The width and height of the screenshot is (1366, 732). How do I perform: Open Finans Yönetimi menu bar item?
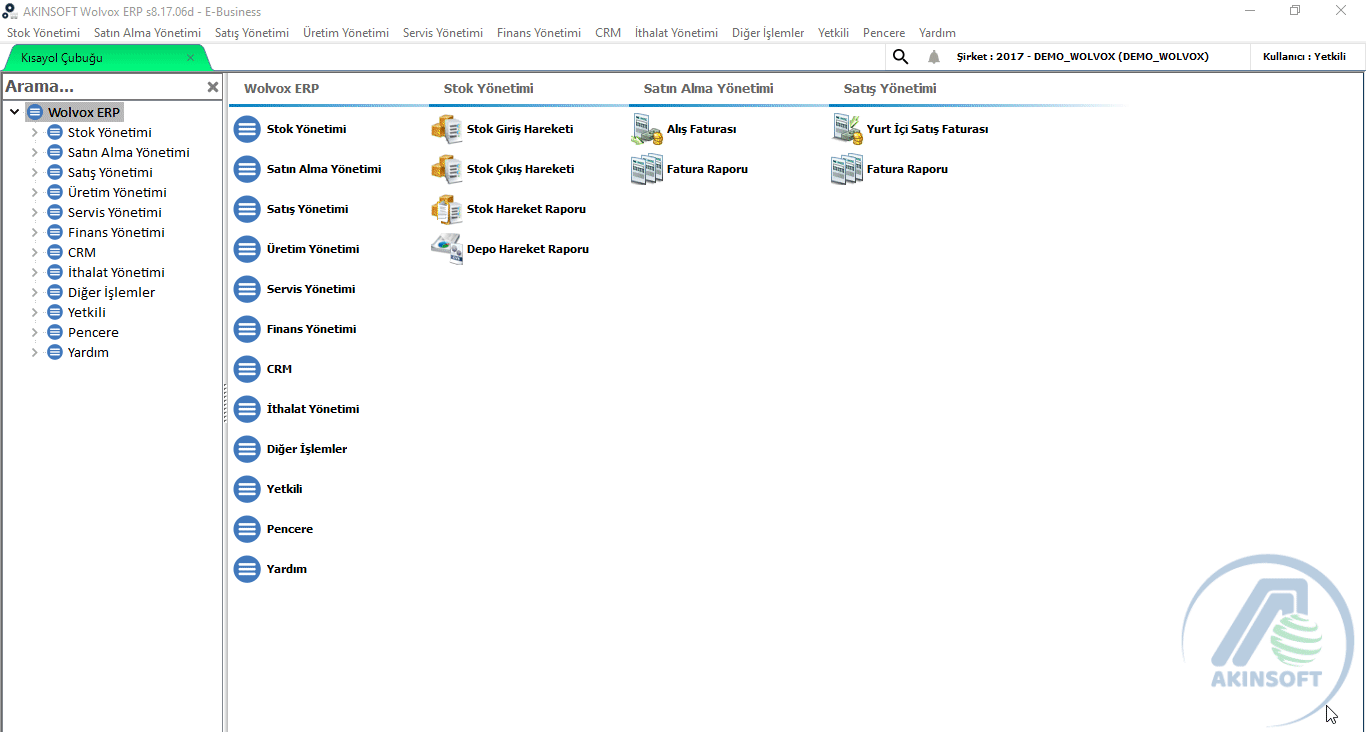[x=539, y=33]
